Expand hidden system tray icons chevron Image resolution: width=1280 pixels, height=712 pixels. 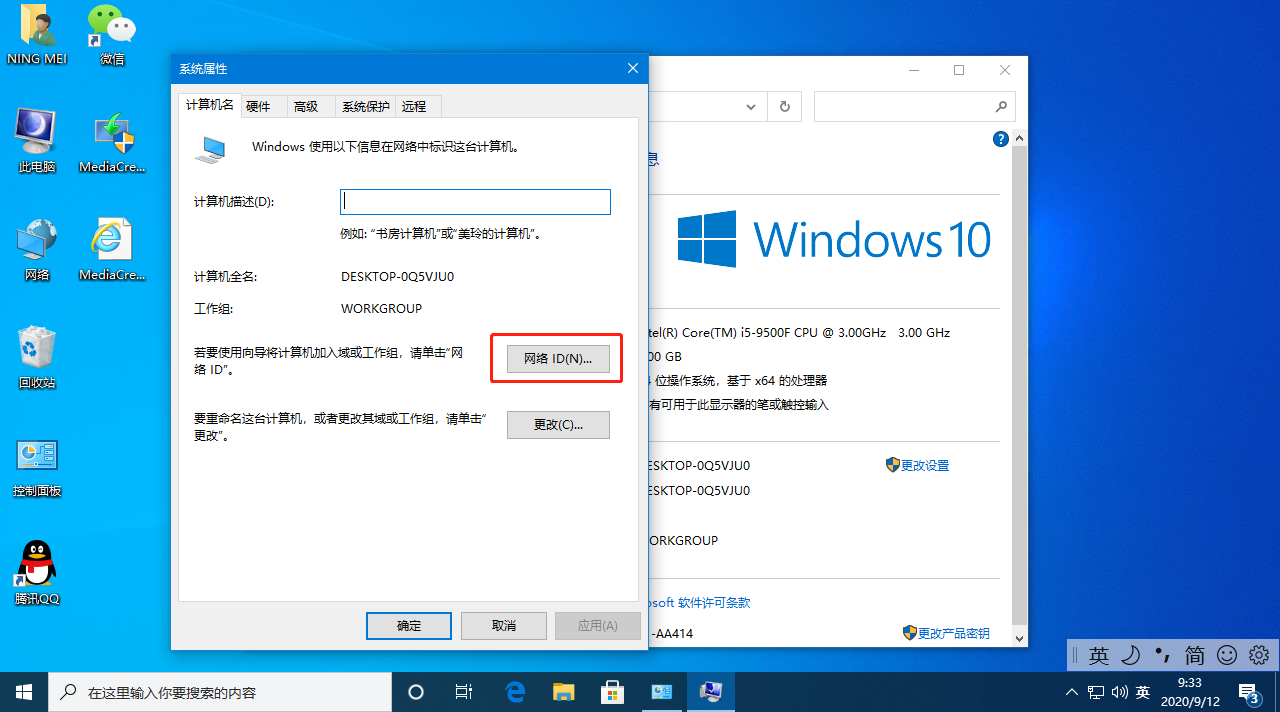pyautogui.click(x=1071, y=691)
